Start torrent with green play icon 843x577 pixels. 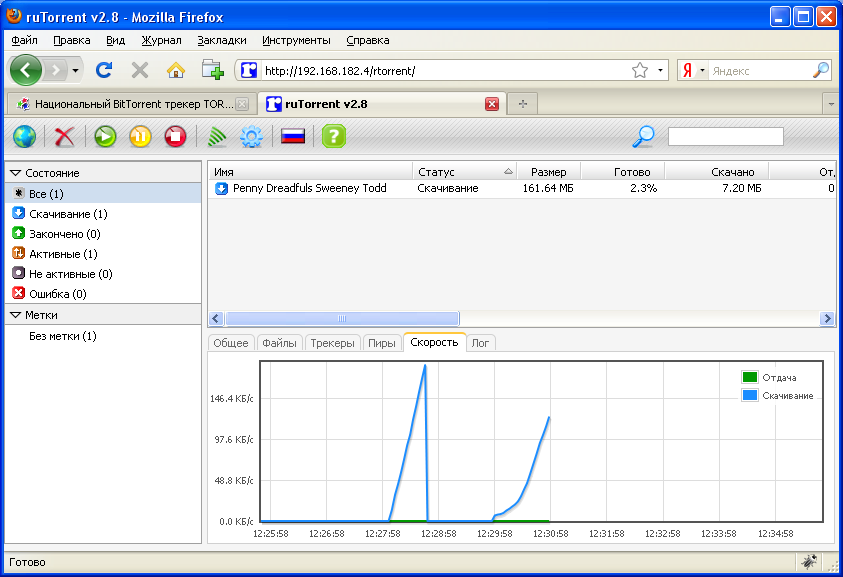(105, 137)
